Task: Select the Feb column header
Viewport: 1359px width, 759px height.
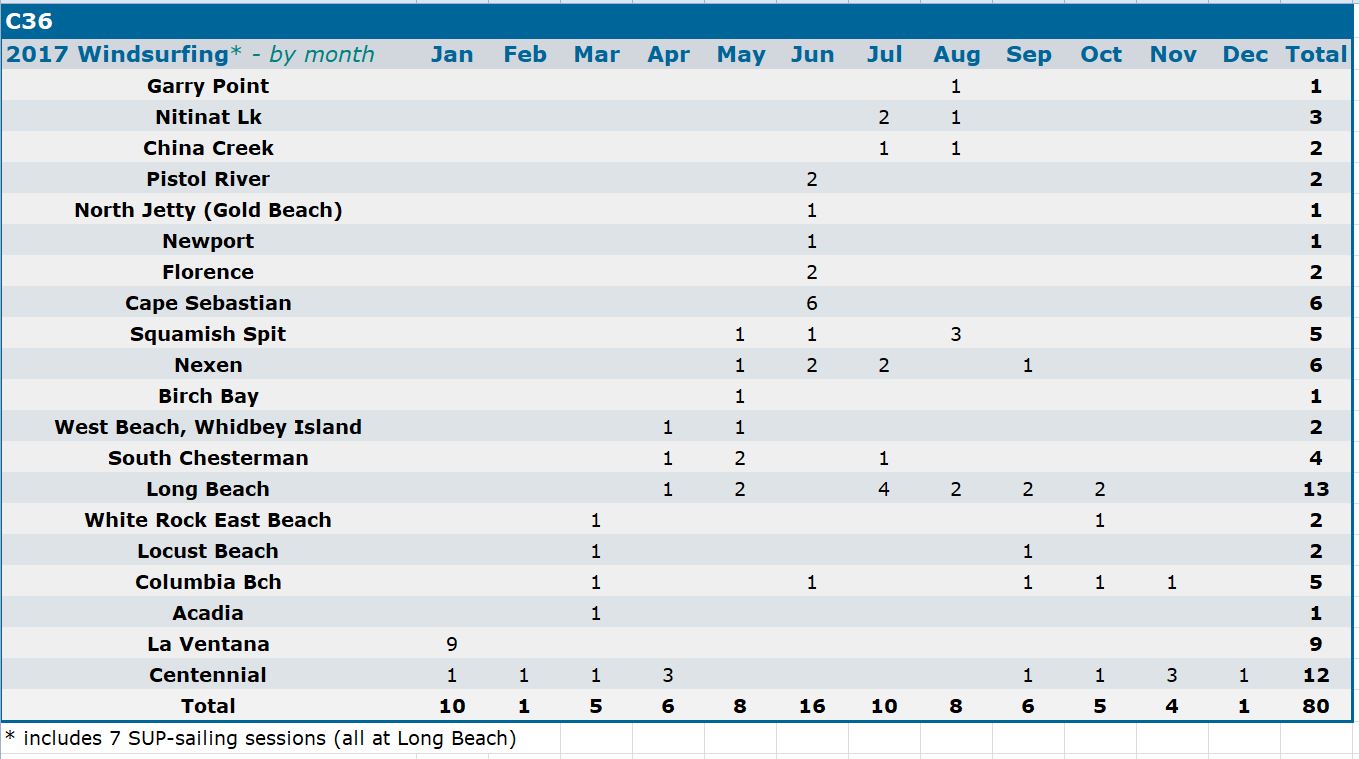Action: 524,54
